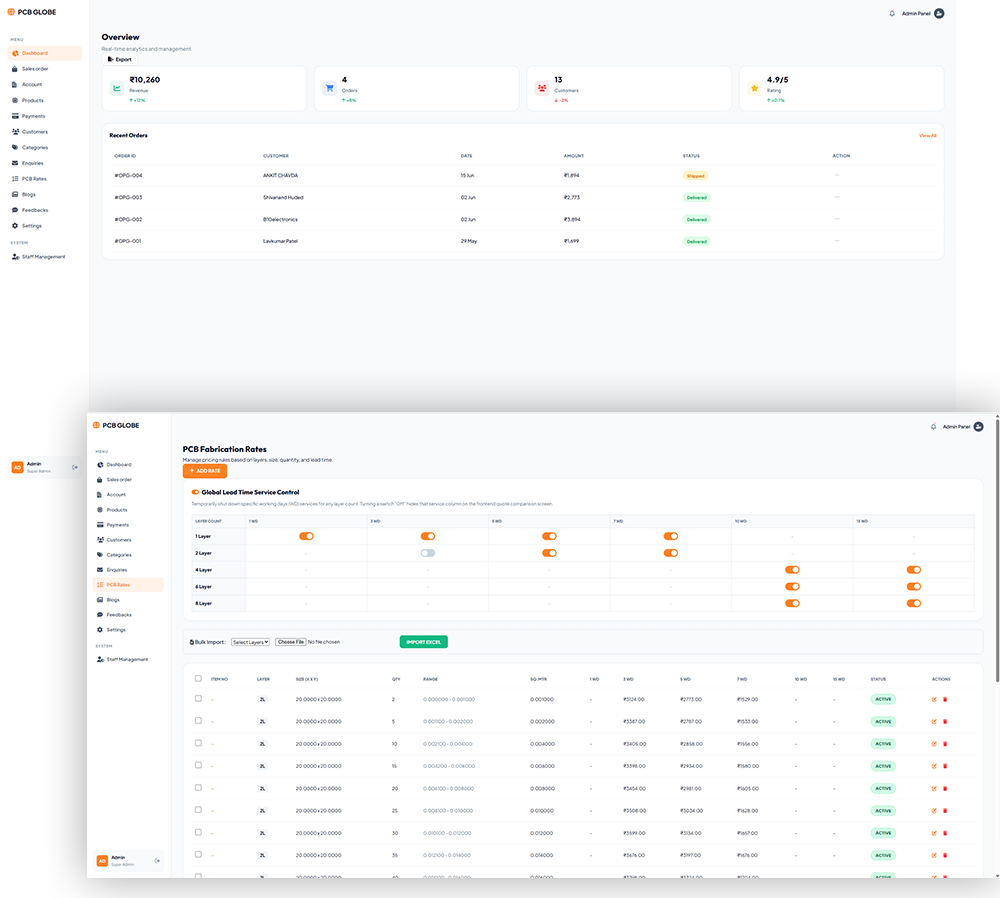Enable the 2 Layer 3 WD switch
Viewport: 1000px width, 898px height.
427,553
